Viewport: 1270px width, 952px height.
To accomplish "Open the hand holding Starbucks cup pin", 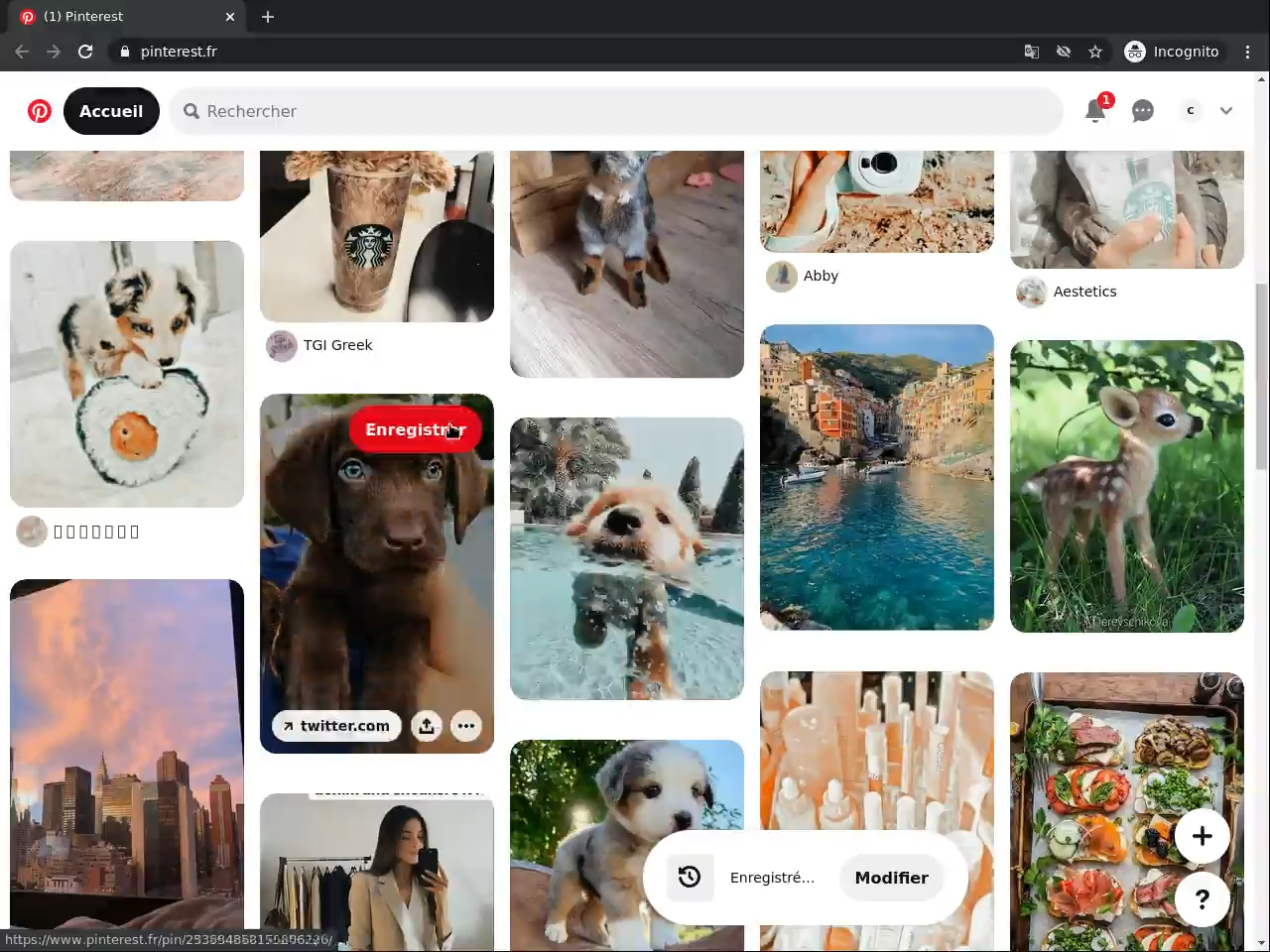I will 1127,209.
